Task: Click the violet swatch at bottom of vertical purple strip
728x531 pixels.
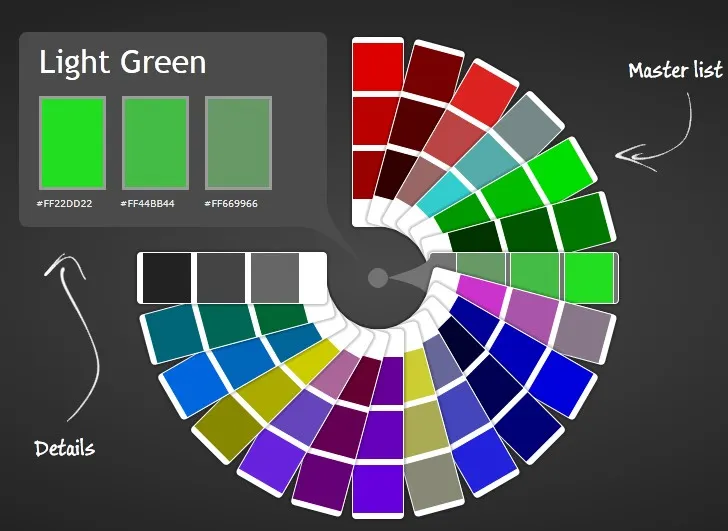Action: [378, 488]
